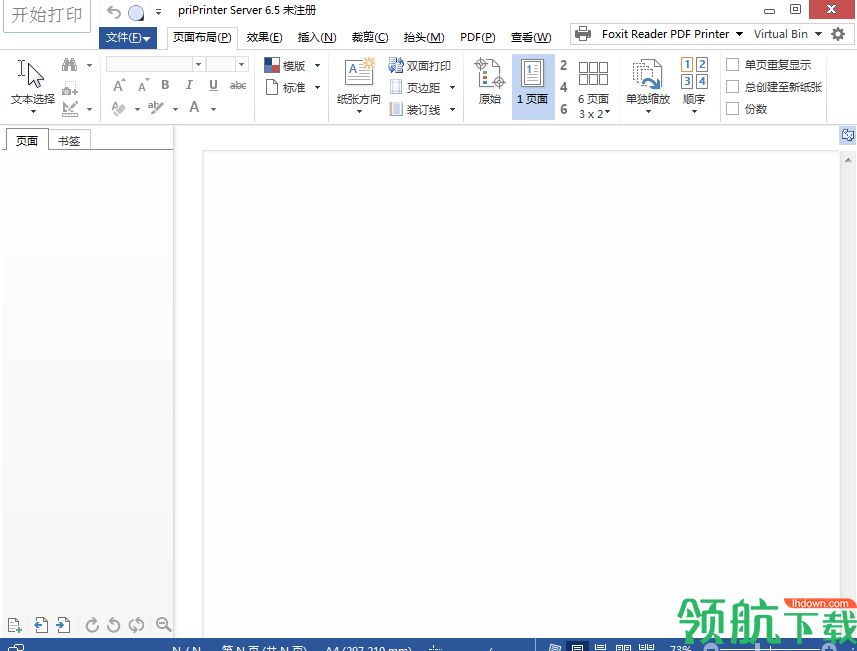
Task: Toggle strikethrough abc icon
Action: tap(238, 85)
